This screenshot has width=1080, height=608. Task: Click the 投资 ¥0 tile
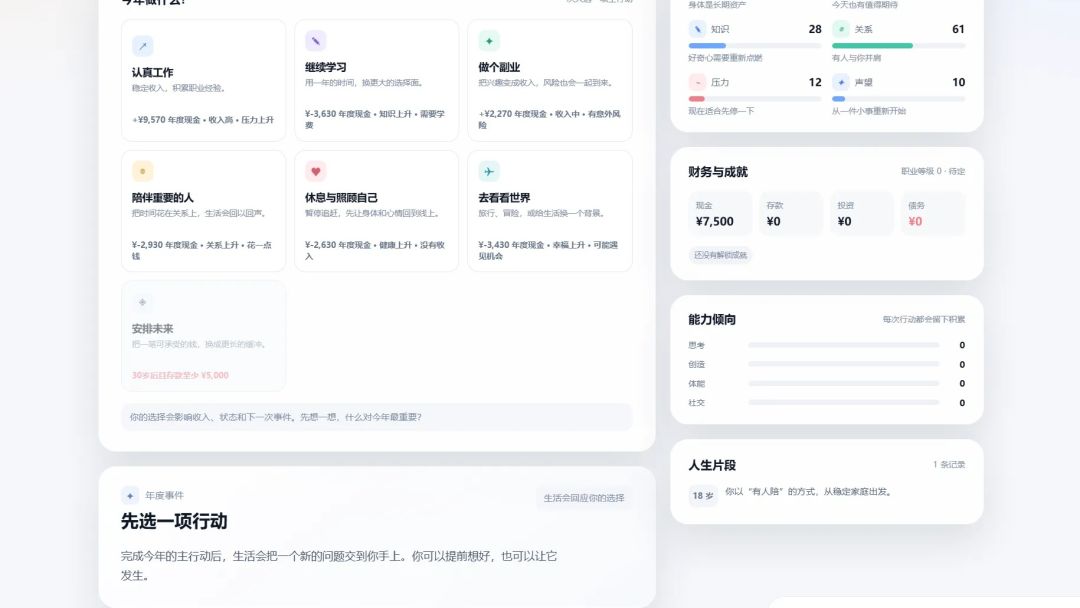tap(862, 213)
